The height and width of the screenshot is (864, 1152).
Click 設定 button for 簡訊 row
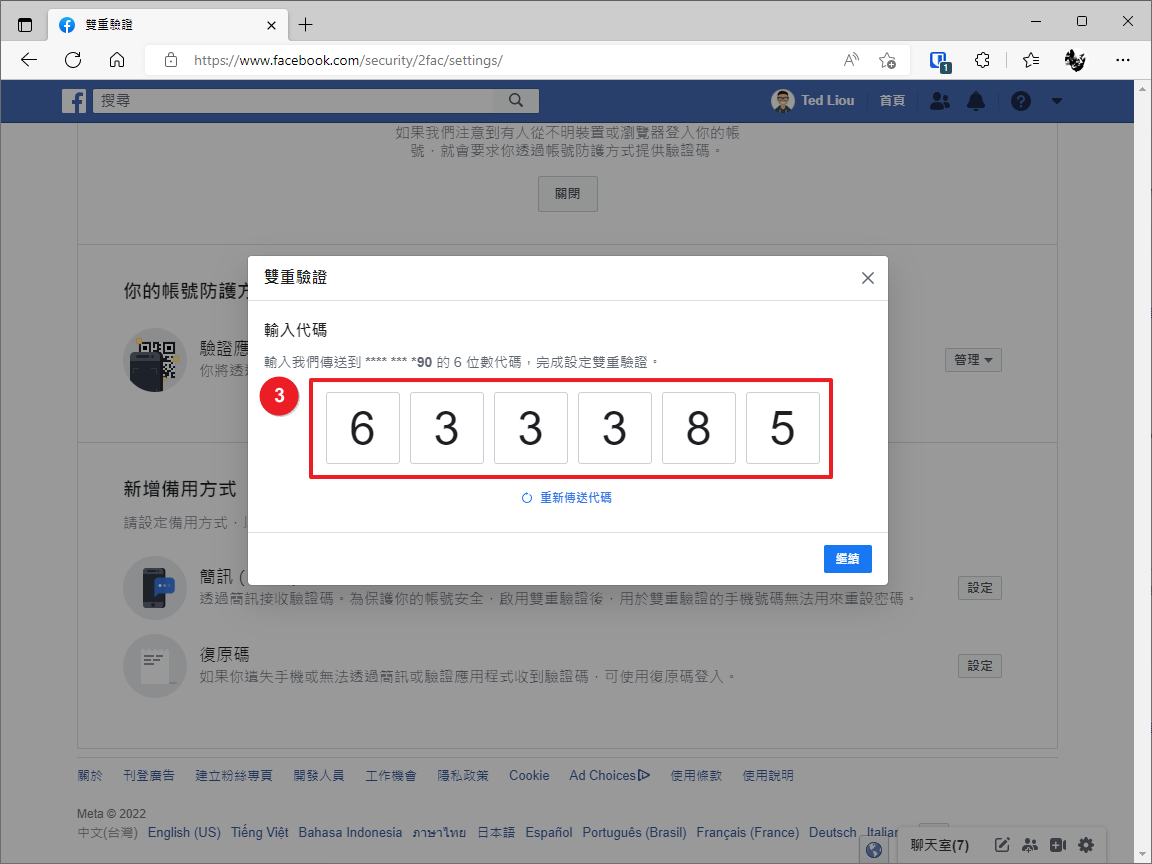(979, 588)
